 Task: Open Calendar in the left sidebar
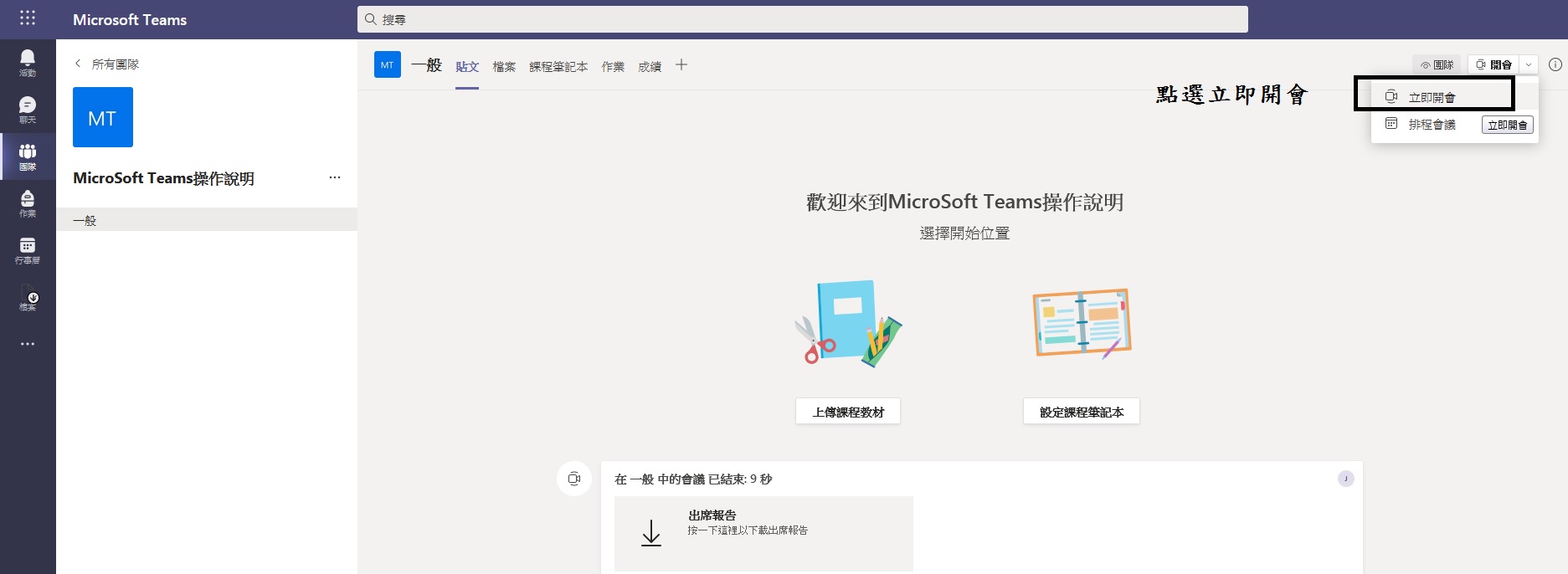click(x=28, y=249)
